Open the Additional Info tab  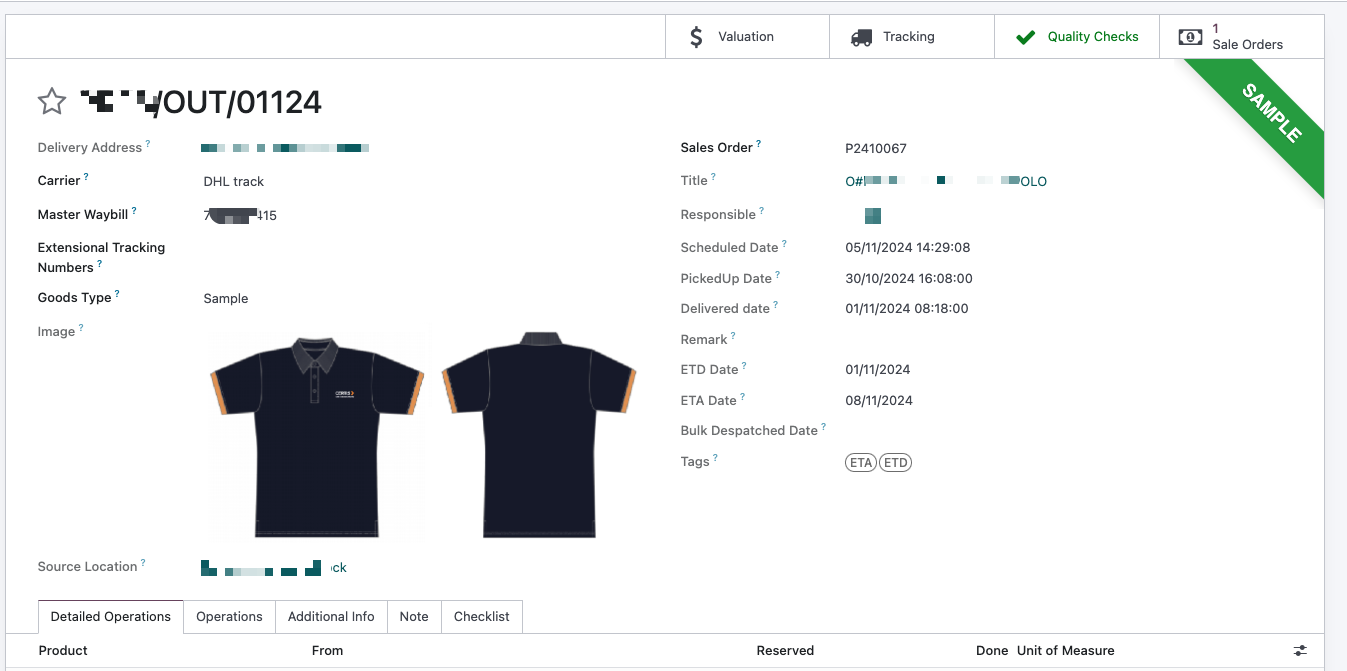click(x=331, y=617)
